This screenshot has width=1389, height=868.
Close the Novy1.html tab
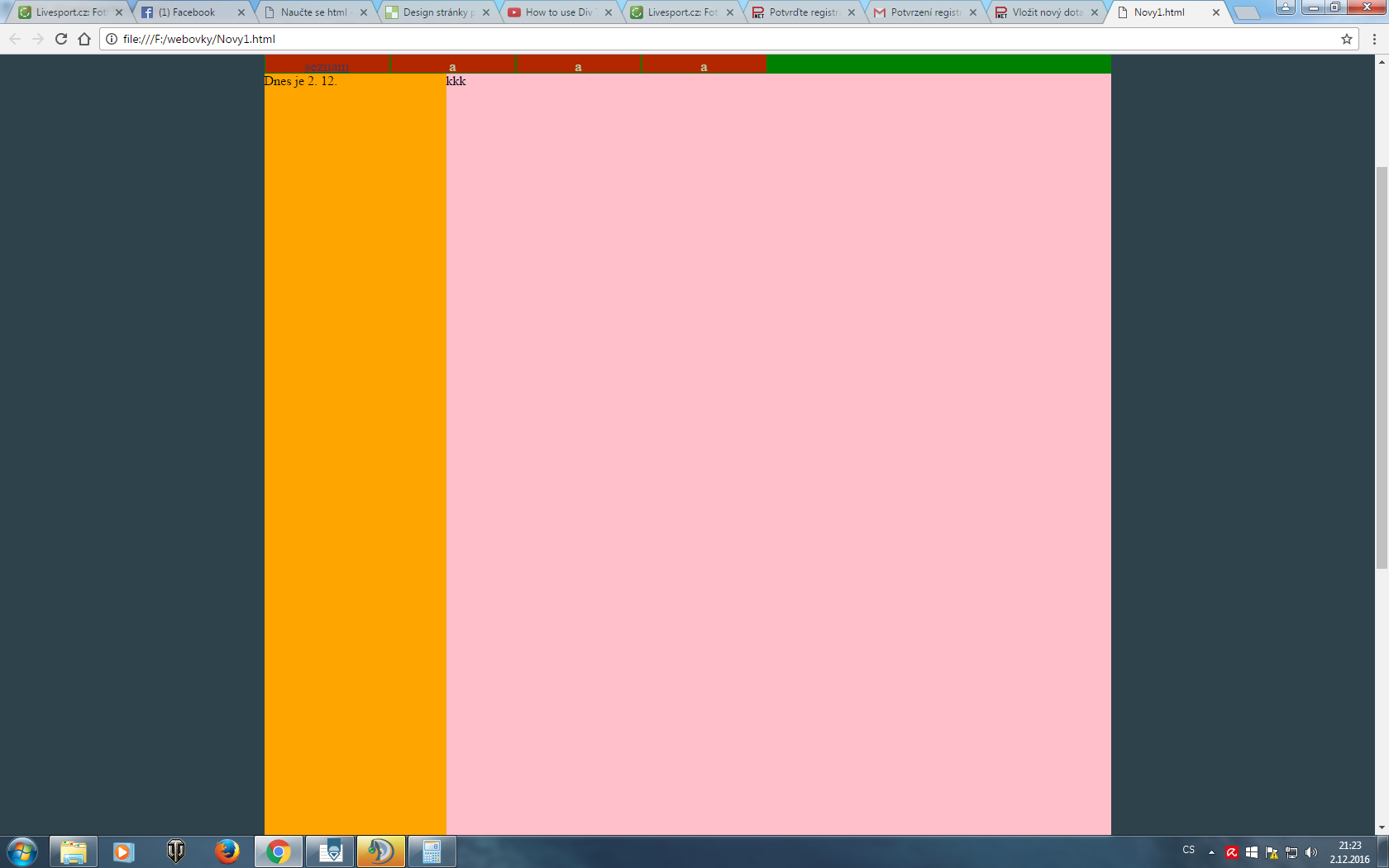click(x=1216, y=12)
